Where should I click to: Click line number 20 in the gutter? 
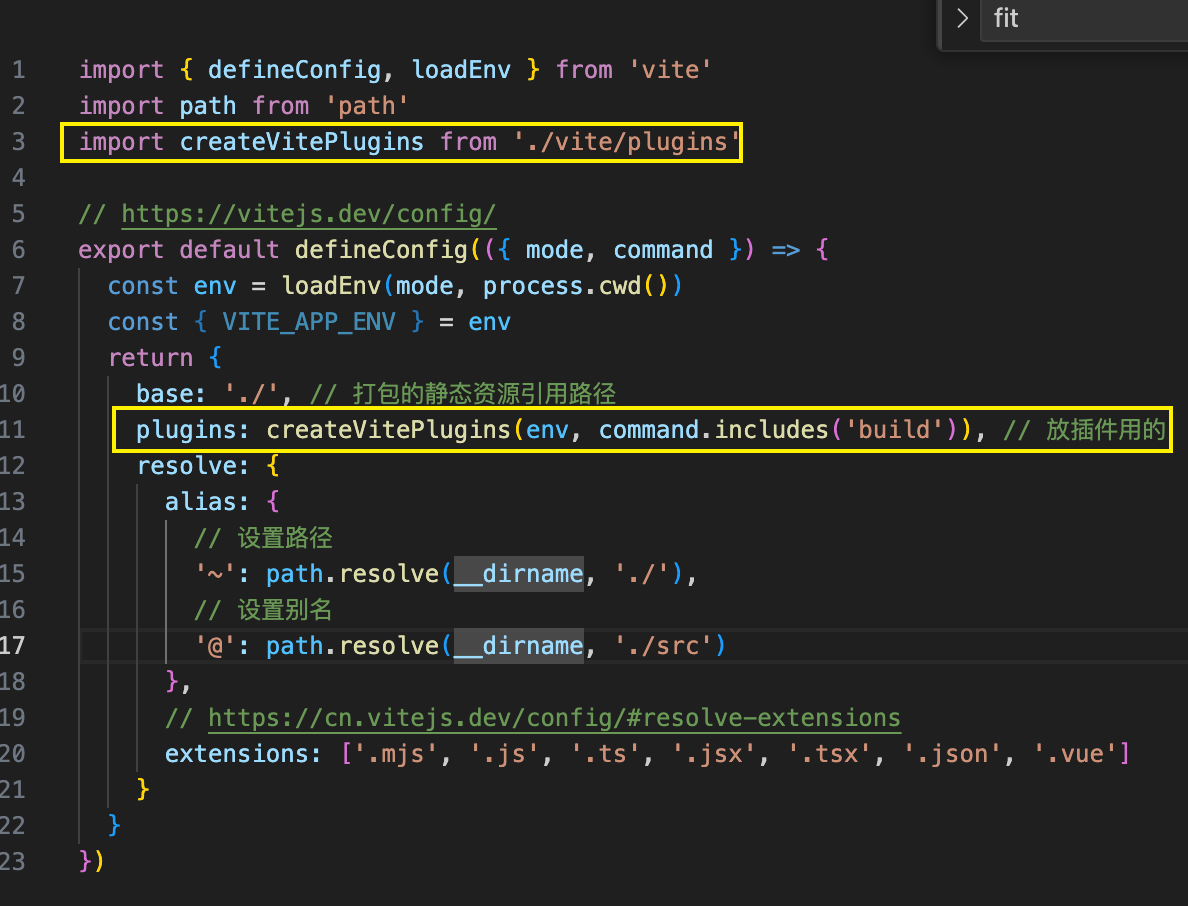(13, 754)
